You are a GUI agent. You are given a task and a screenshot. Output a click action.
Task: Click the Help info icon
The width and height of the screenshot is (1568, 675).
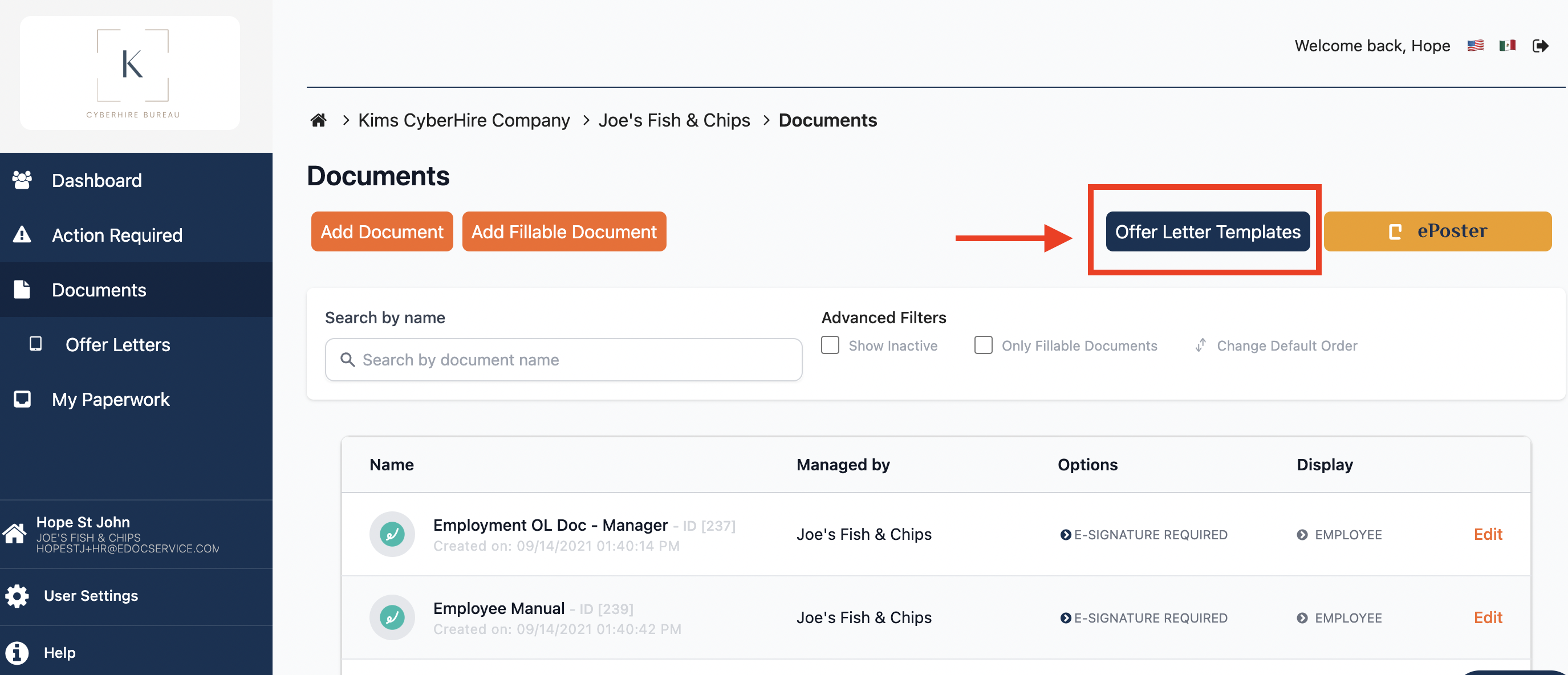[x=18, y=652]
